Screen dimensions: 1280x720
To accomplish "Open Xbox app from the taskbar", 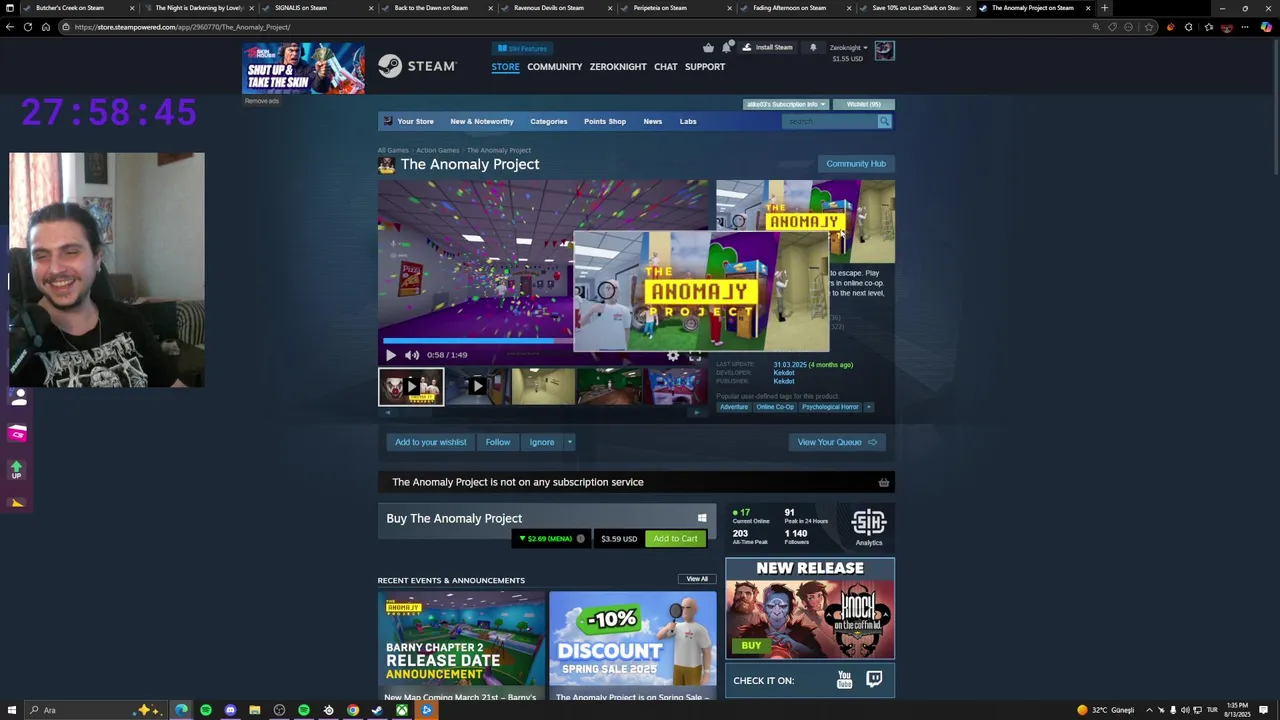I will pos(402,710).
